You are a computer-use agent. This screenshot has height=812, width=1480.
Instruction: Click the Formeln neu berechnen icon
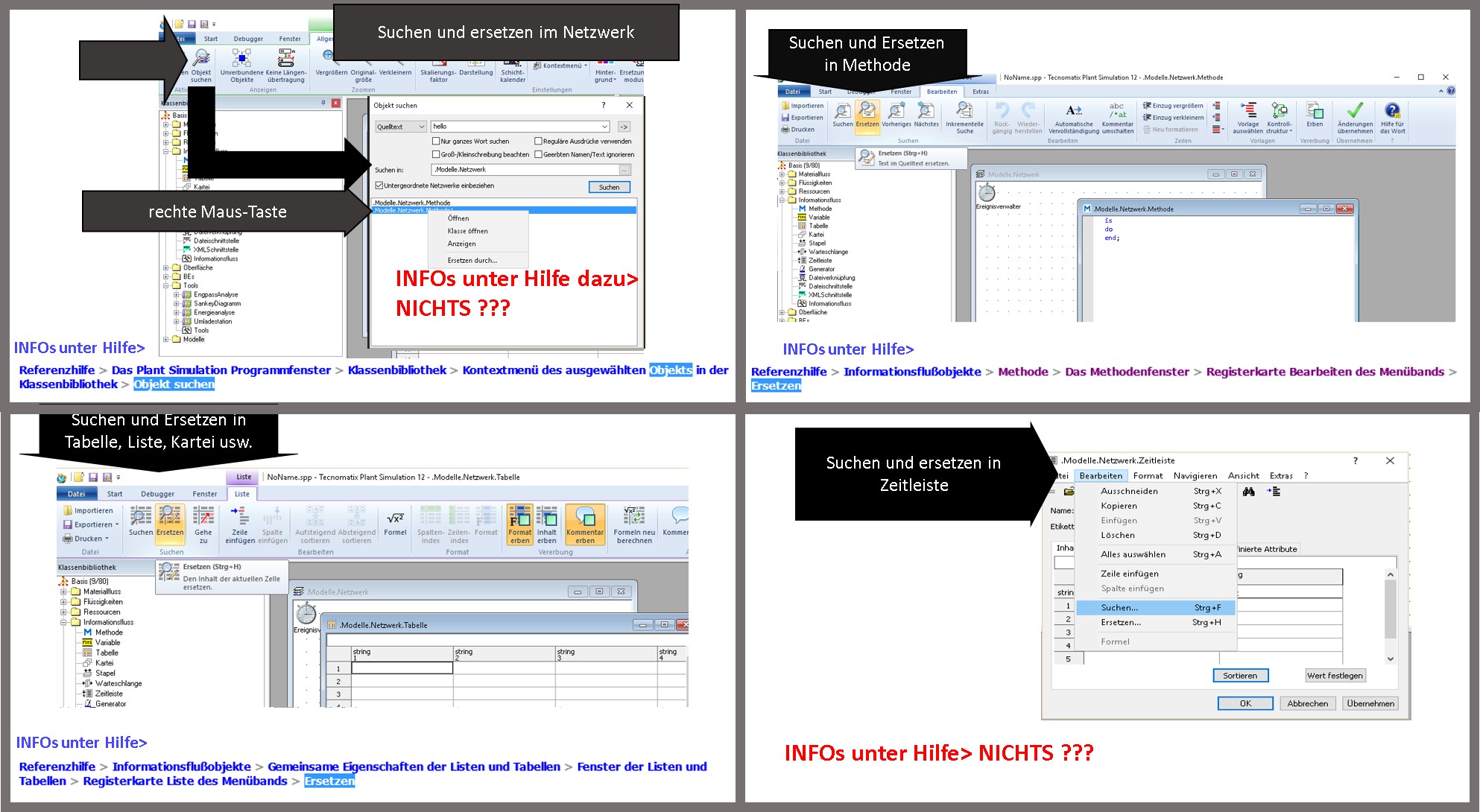[x=634, y=524]
